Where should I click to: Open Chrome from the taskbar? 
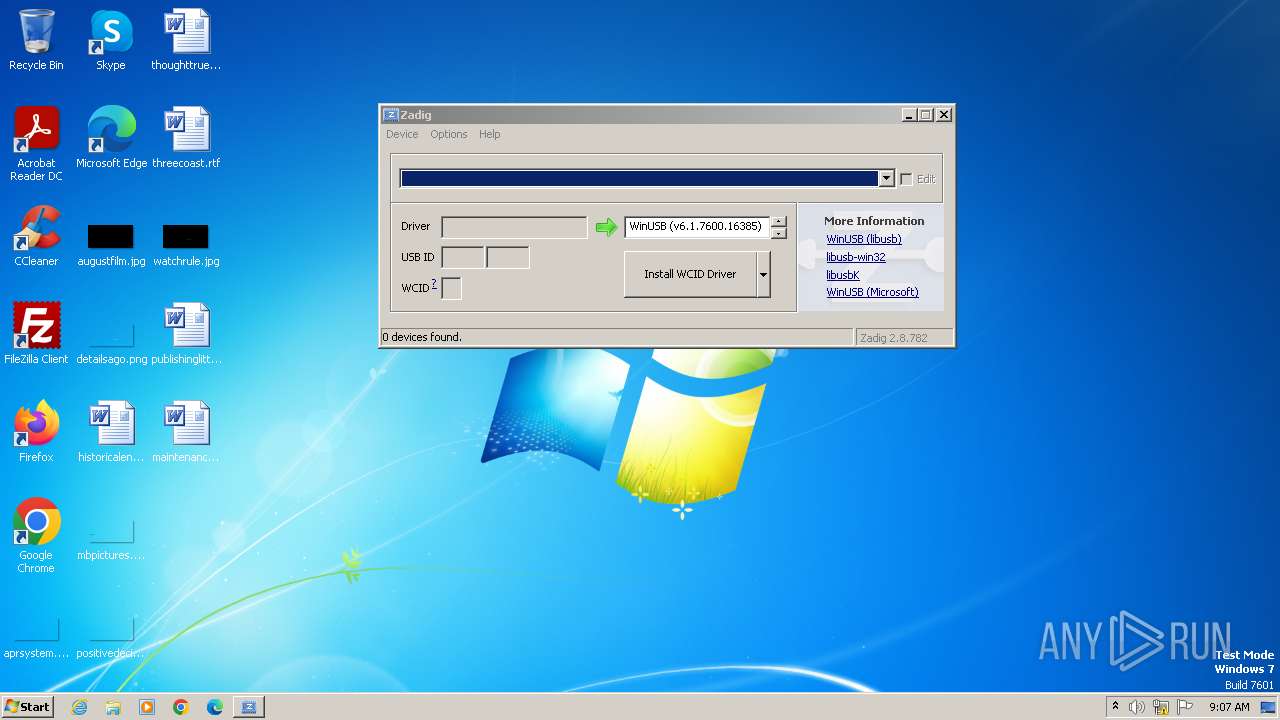point(181,707)
